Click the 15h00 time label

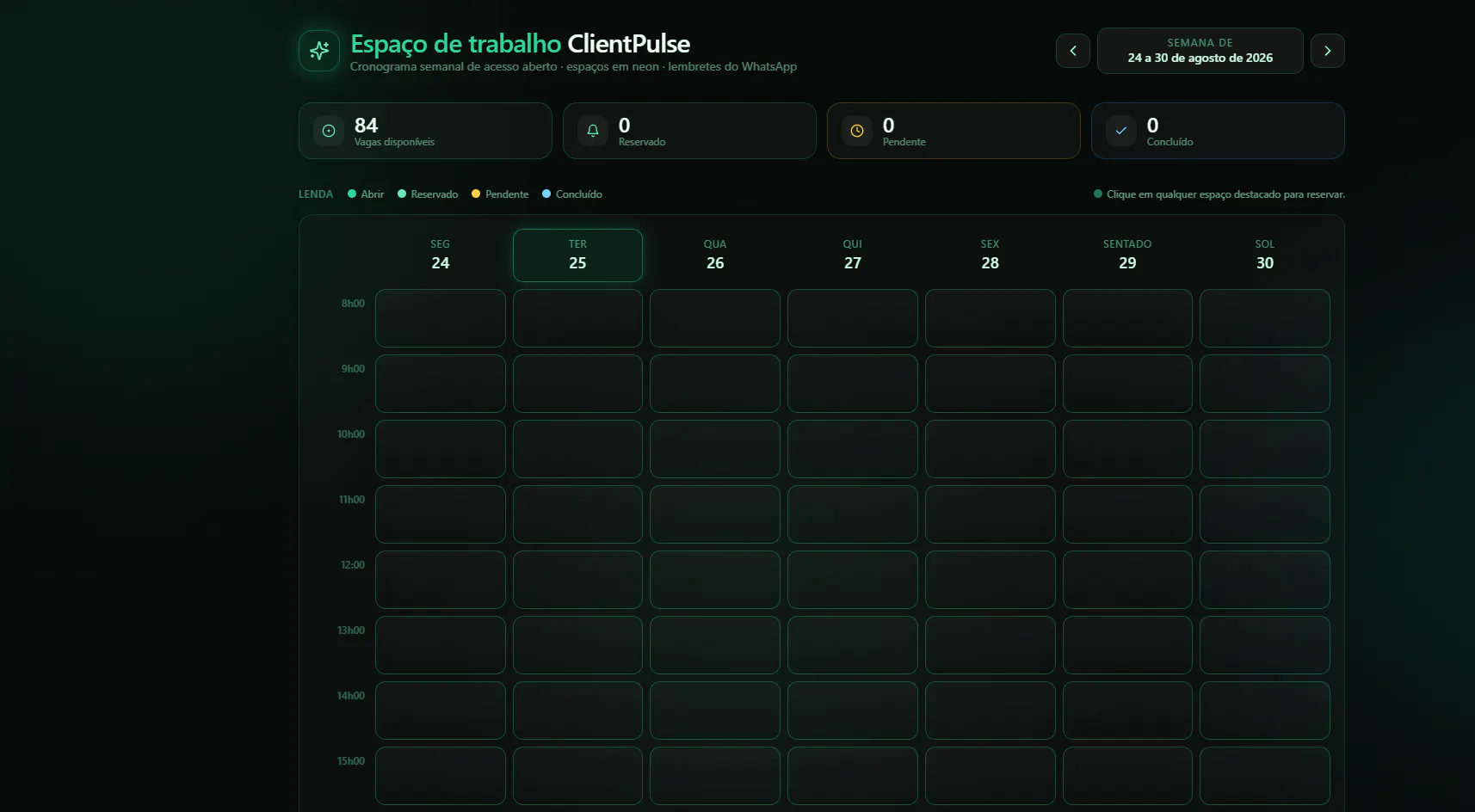coord(351,761)
